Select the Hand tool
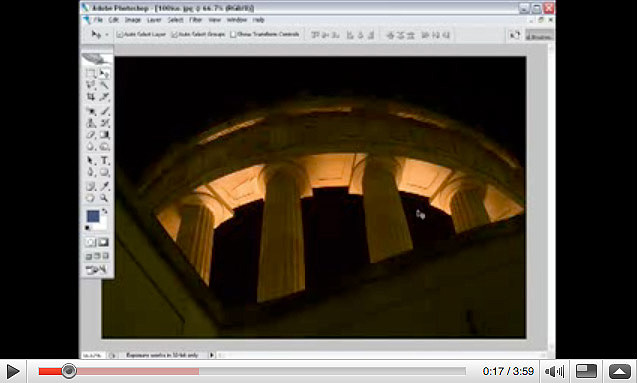 90,198
